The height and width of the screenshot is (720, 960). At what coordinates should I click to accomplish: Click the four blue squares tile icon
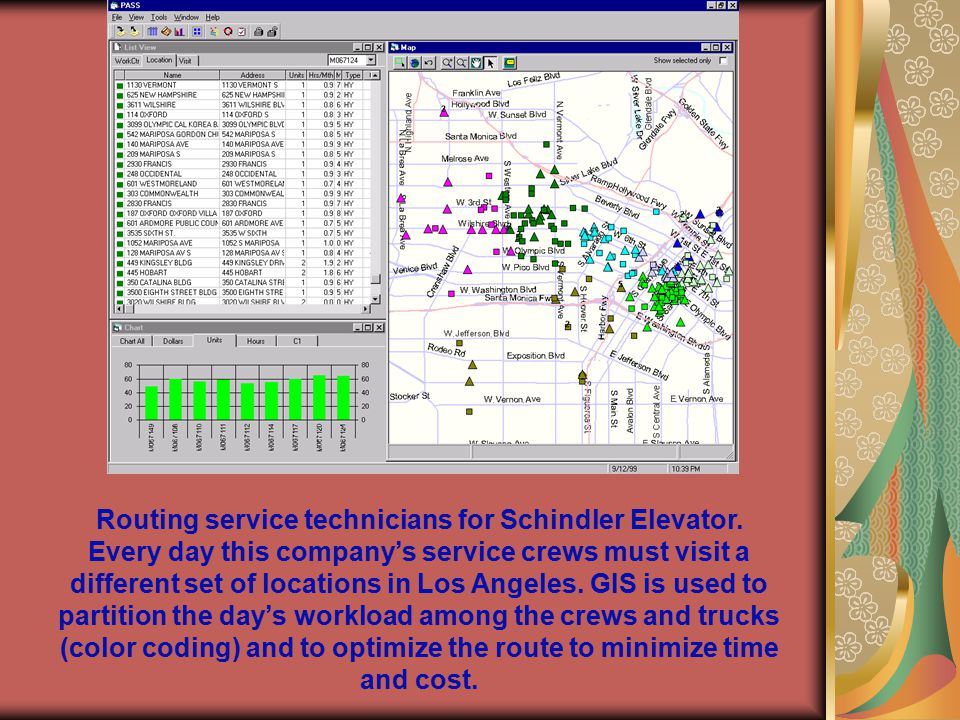(197, 31)
